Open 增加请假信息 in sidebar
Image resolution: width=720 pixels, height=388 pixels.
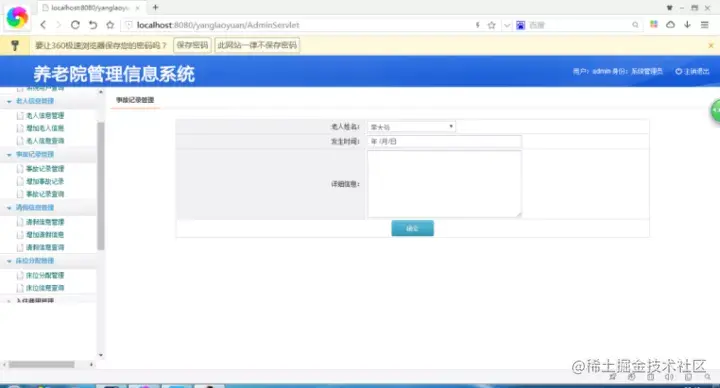[x=45, y=235]
